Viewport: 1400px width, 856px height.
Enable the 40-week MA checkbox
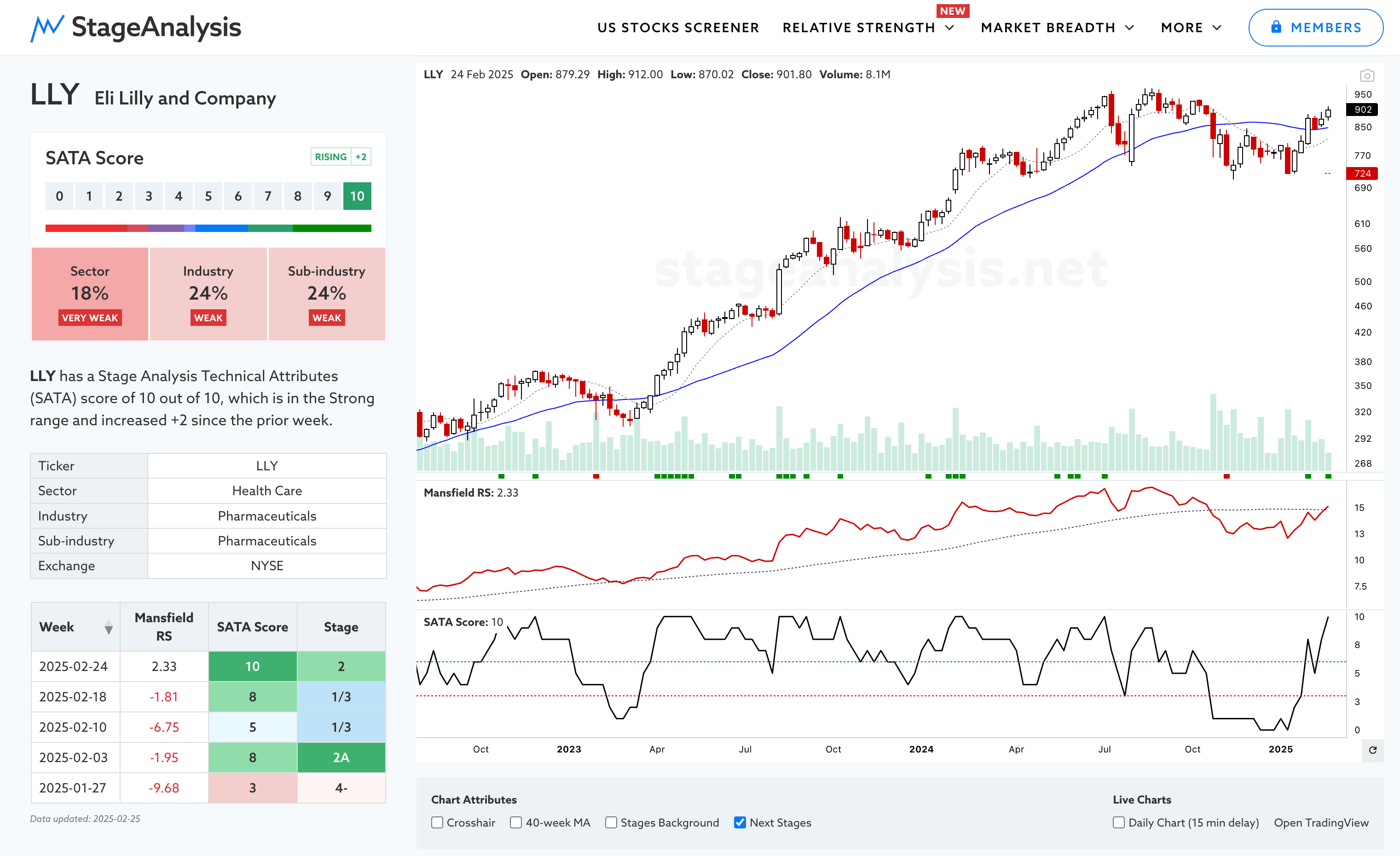(x=516, y=822)
